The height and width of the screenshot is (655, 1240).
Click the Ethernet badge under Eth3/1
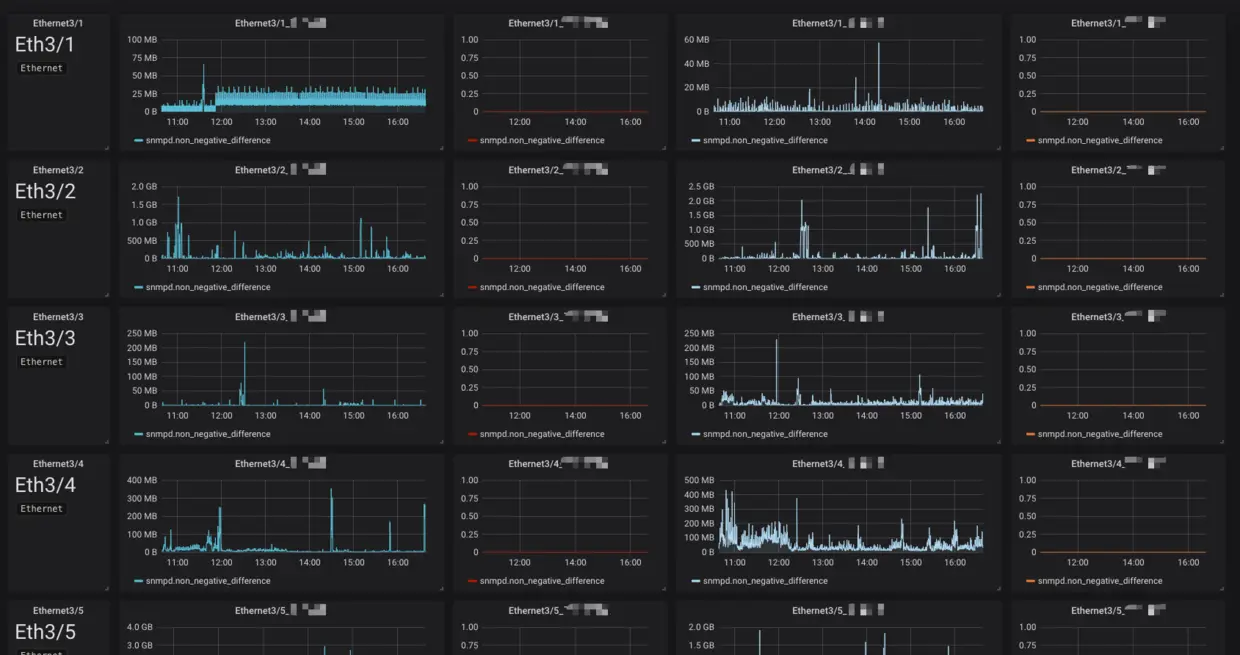(42, 68)
